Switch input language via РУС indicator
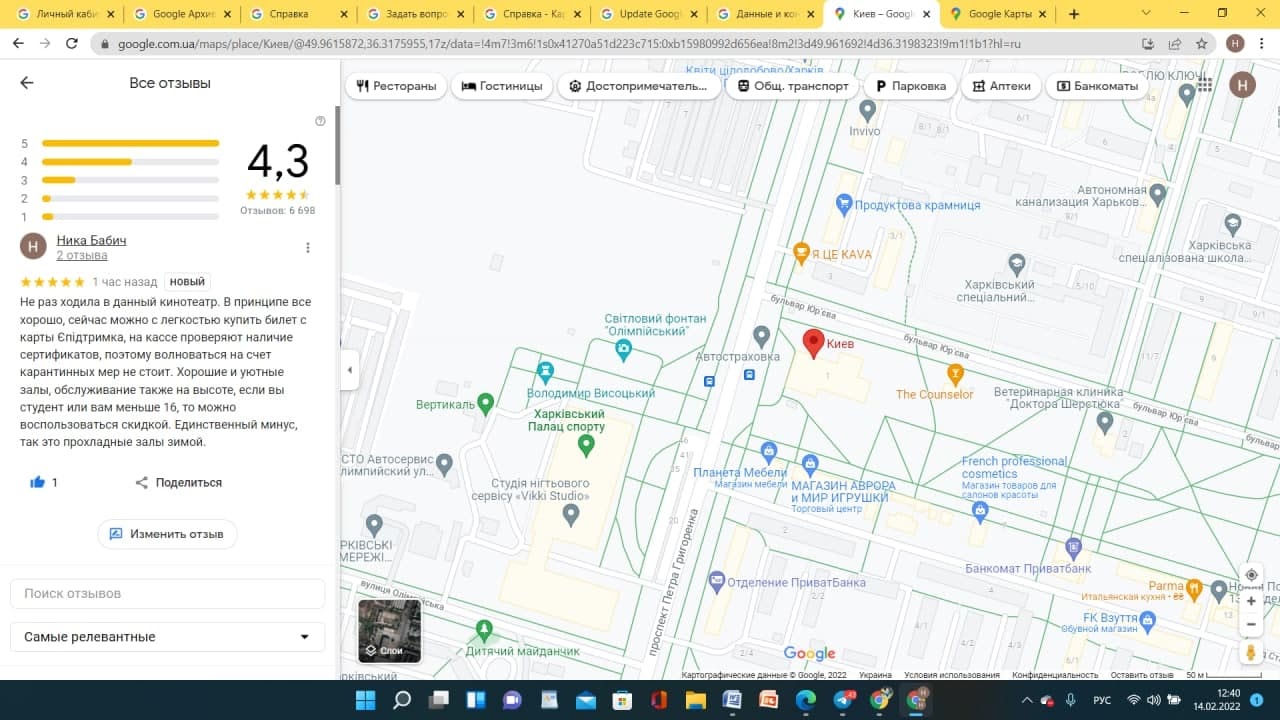The image size is (1280, 720). pos(1101,700)
